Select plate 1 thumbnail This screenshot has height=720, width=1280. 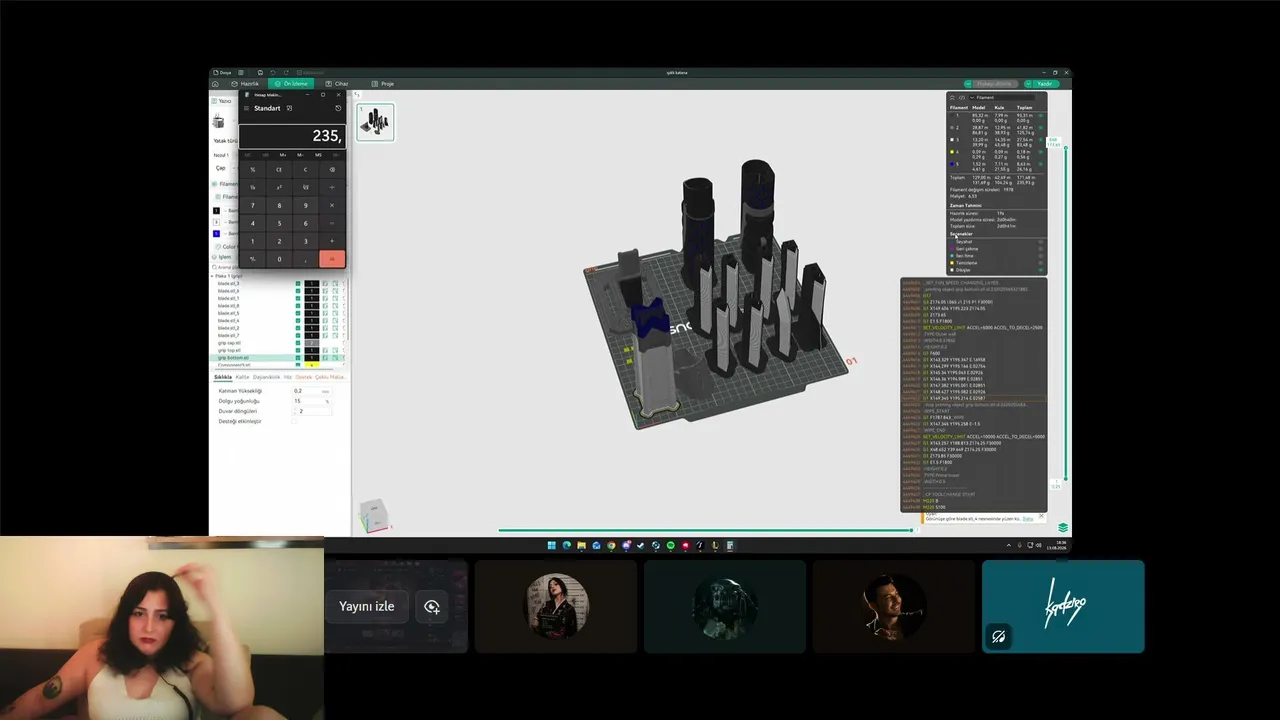point(376,122)
